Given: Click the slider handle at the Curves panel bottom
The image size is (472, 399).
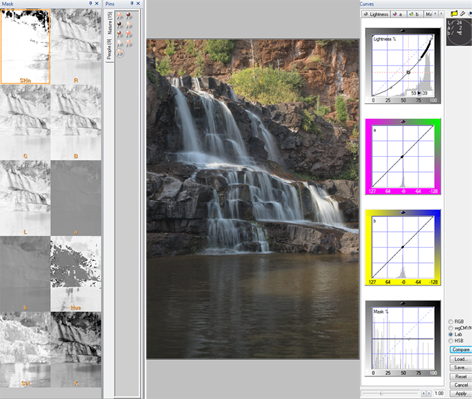Looking at the screenshot, I should pos(381,393).
